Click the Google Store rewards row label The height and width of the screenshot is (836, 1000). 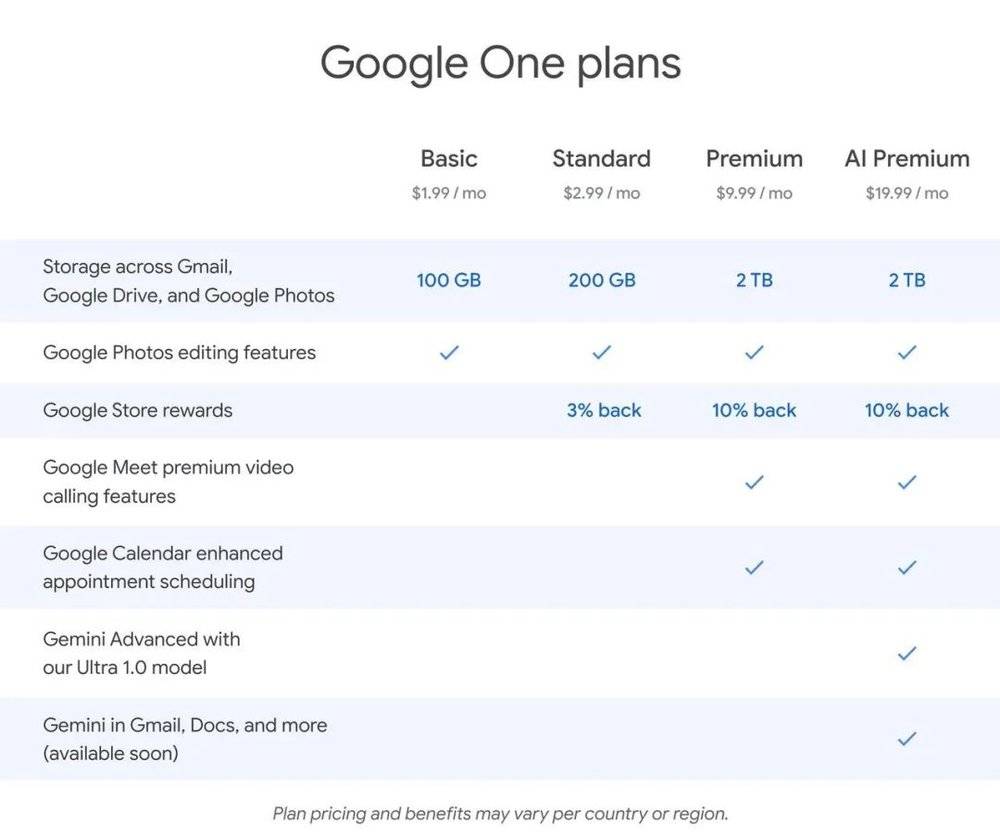(137, 410)
